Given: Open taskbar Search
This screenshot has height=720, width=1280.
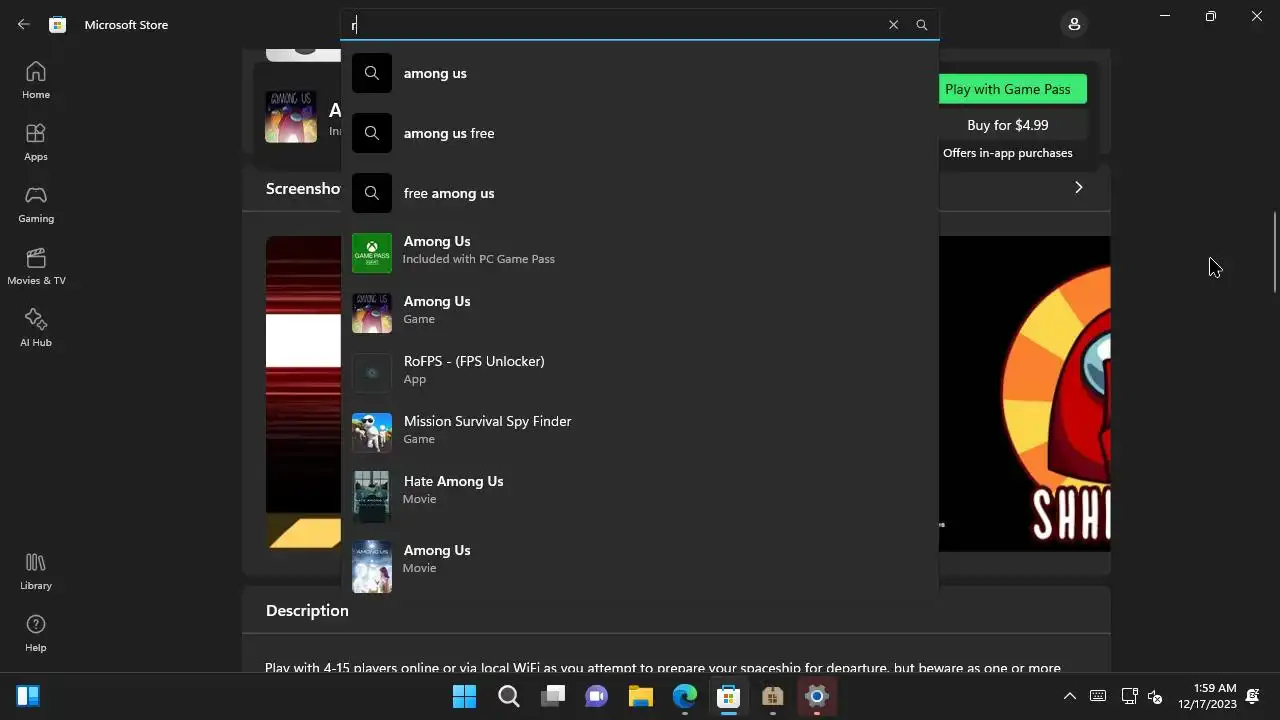Looking at the screenshot, I should click(509, 696).
